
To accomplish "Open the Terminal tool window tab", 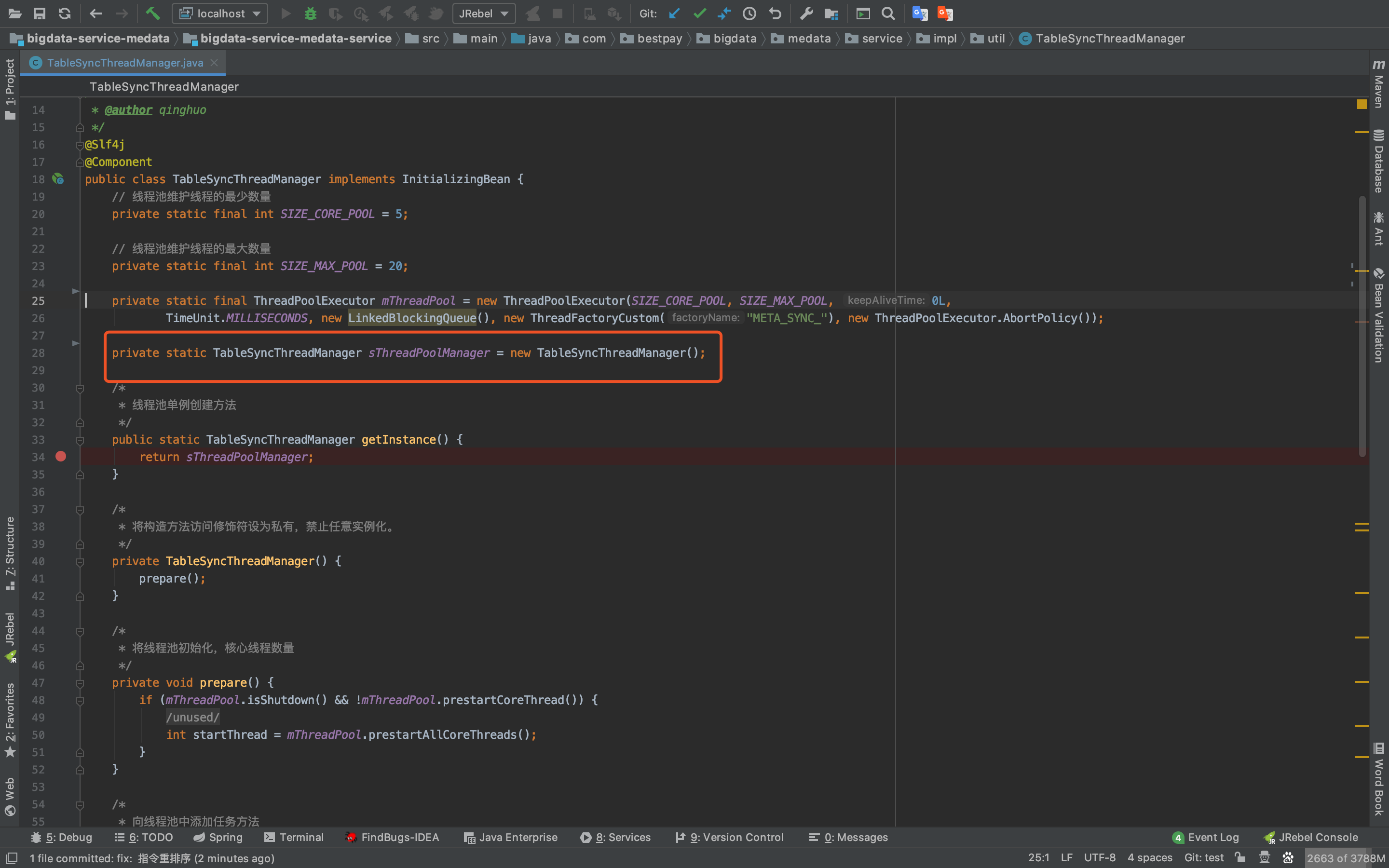I will (x=294, y=837).
